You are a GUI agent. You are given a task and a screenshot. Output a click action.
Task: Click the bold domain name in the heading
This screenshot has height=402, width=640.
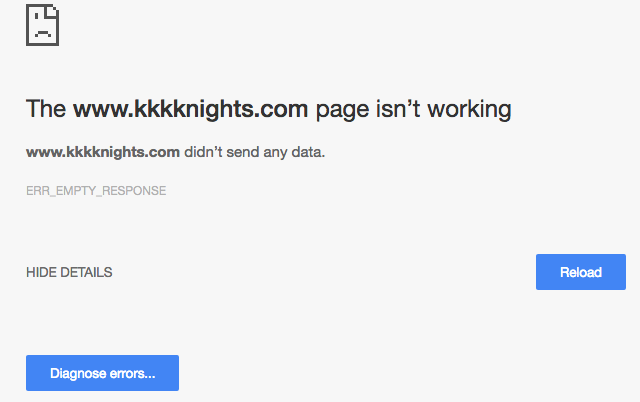190,109
